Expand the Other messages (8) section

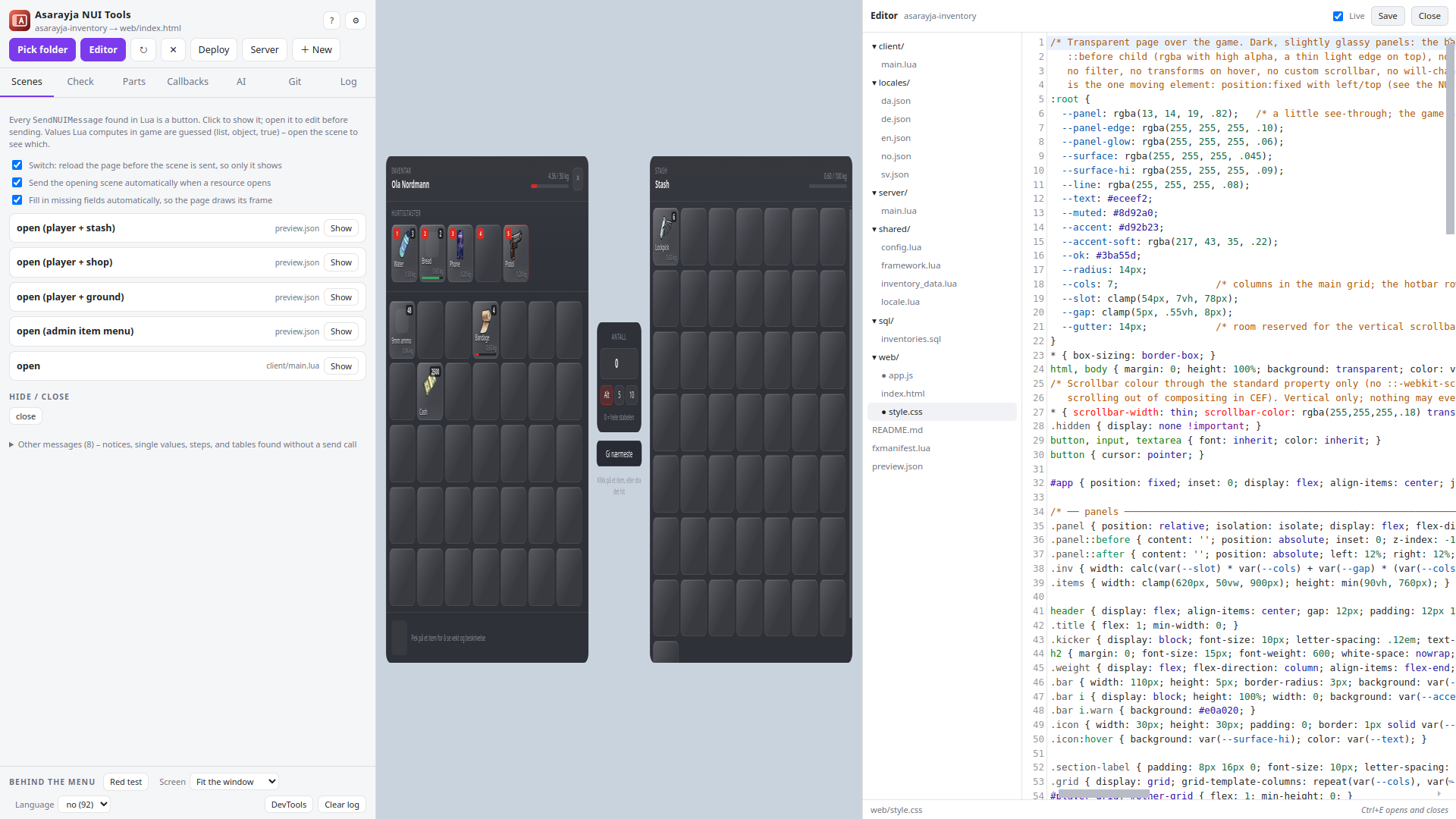pyautogui.click(x=183, y=445)
